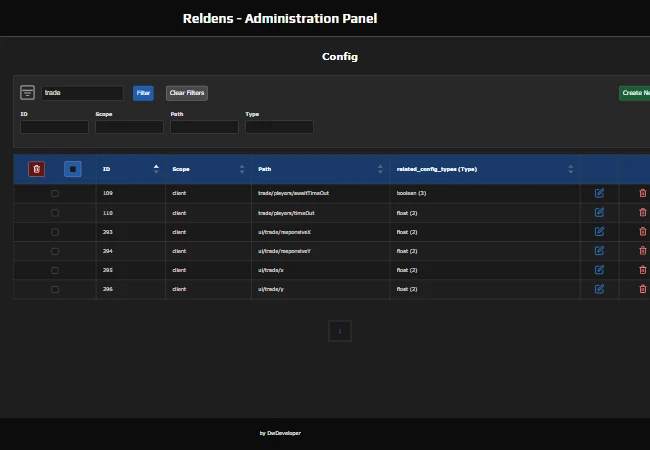Delete config row 295
Viewport: 650px width, 450px height.
(643, 270)
